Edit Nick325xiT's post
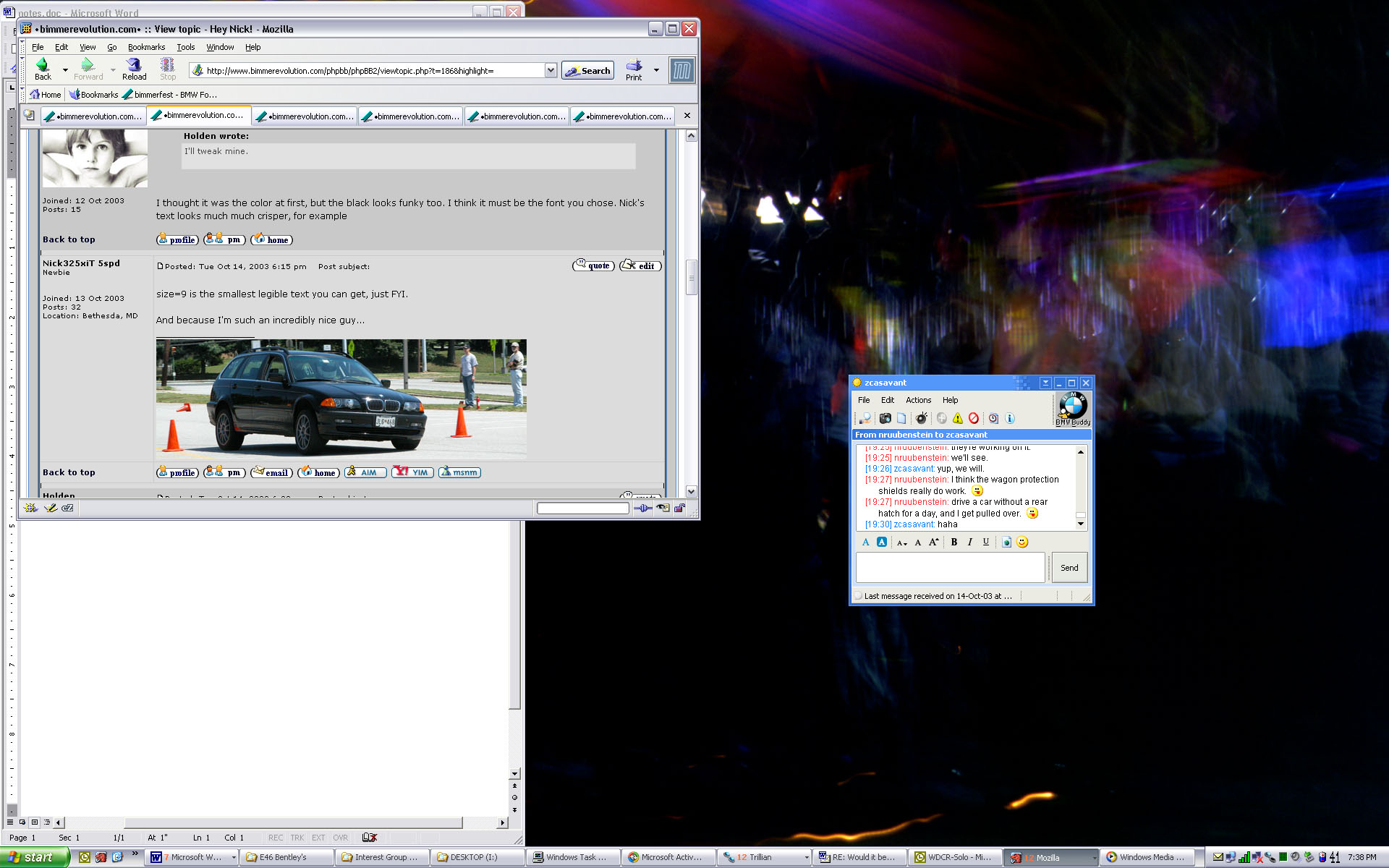 point(640,265)
